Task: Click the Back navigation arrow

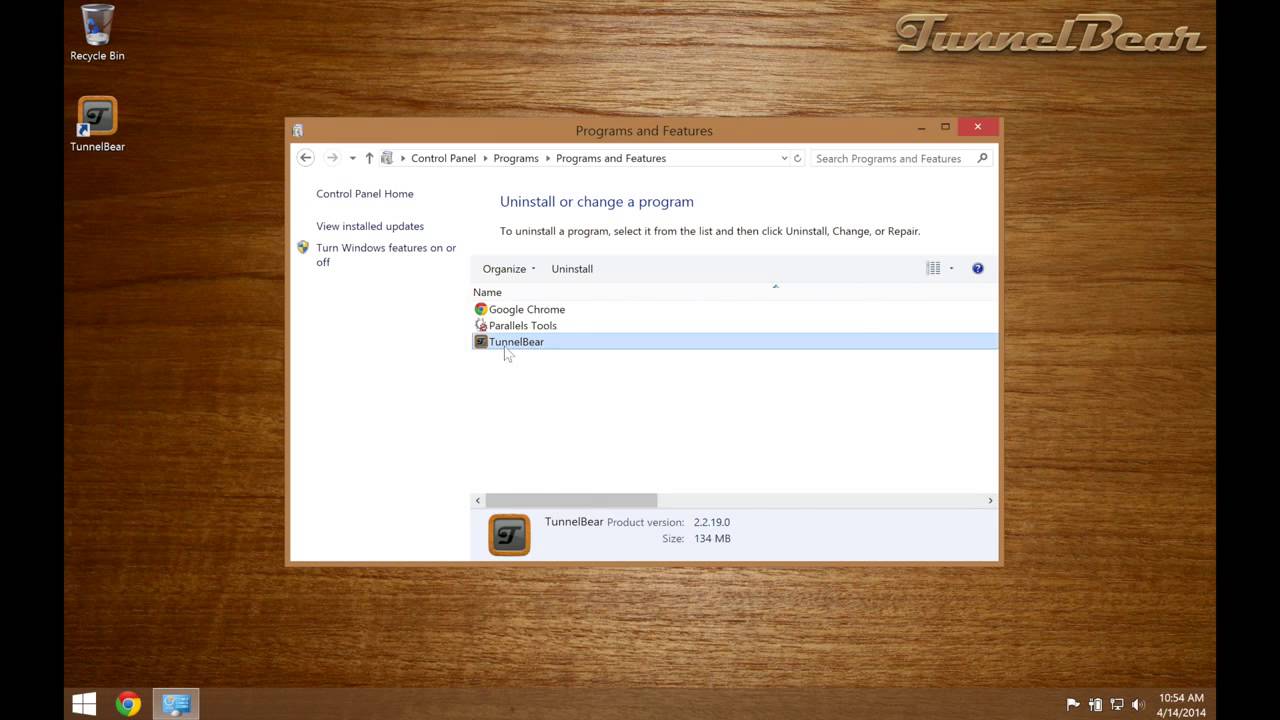Action: click(x=306, y=158)
